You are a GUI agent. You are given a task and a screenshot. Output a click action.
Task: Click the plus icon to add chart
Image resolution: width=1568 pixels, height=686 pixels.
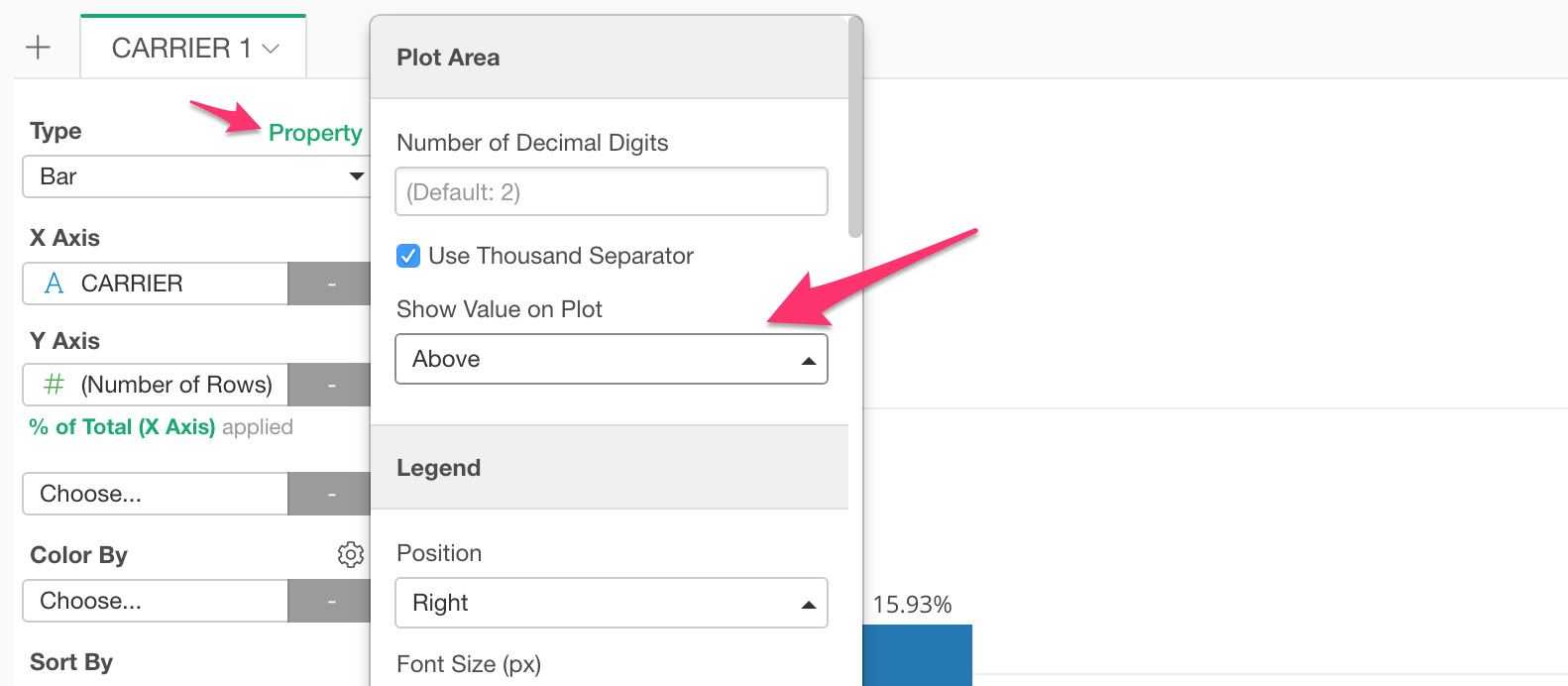[x=38, y=48]
